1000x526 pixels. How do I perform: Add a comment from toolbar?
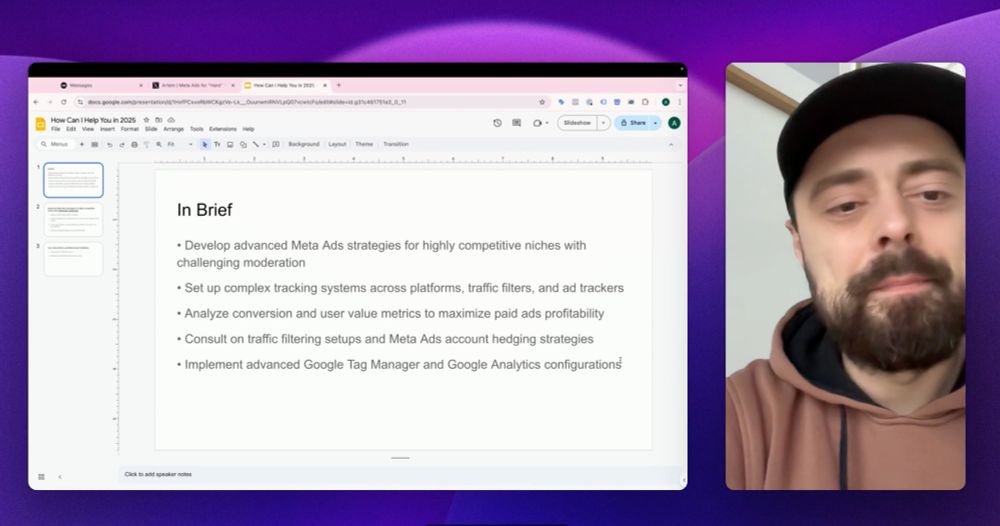click(x=276, y=144)
